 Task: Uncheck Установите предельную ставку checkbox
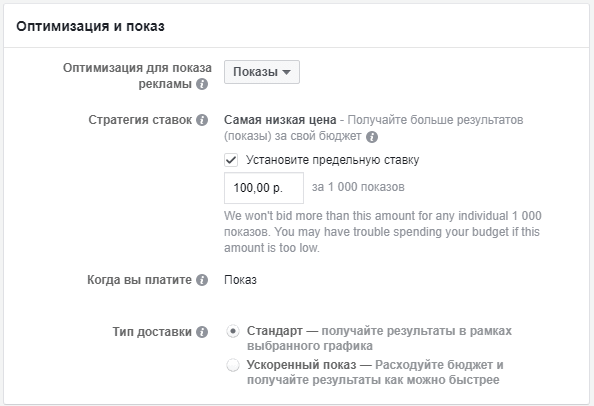(231, 160)
